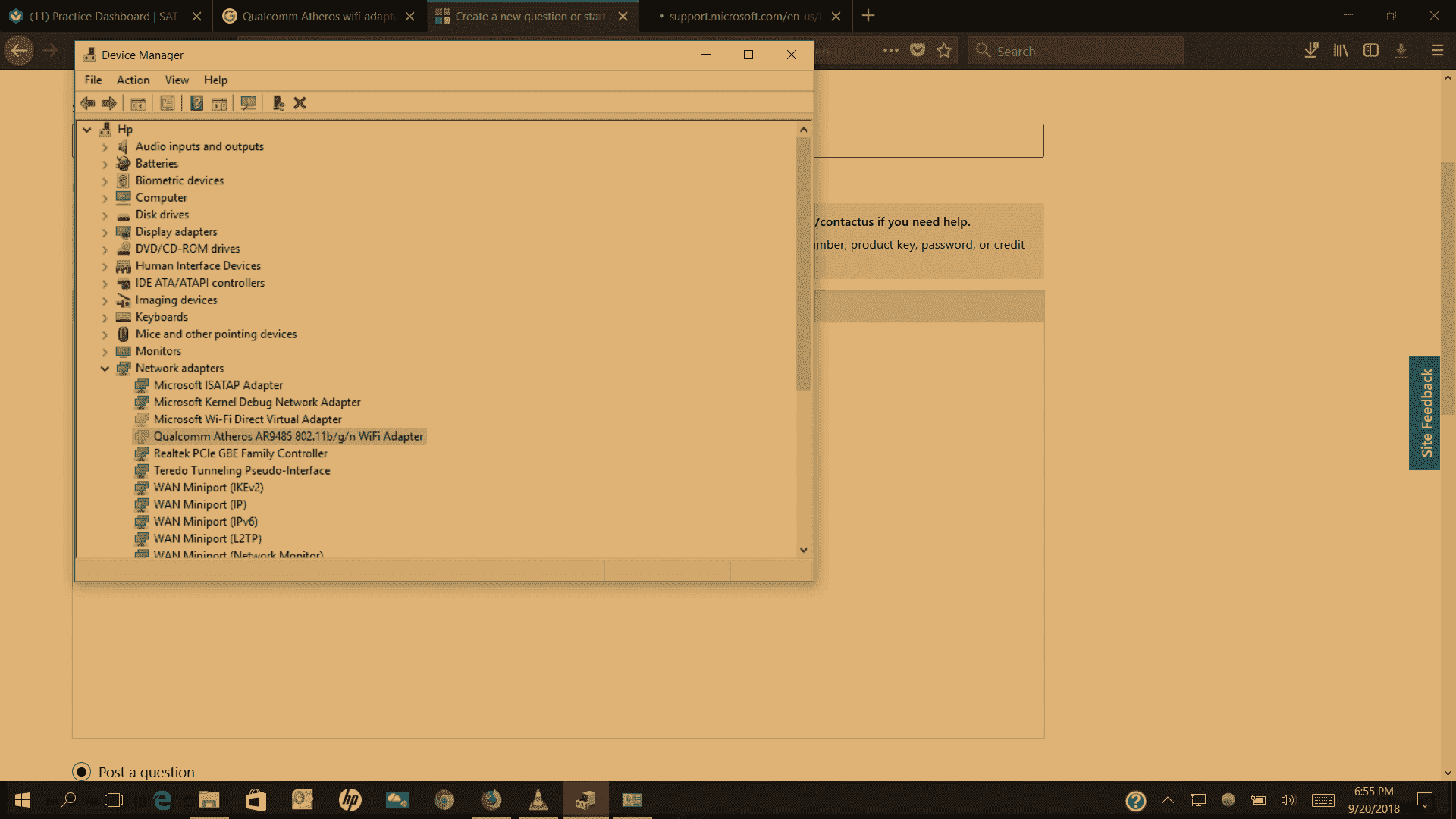This screenshot has height=819, width=1456.
Task: Select Mice and other pointing devices
Action: coord(216,334)
